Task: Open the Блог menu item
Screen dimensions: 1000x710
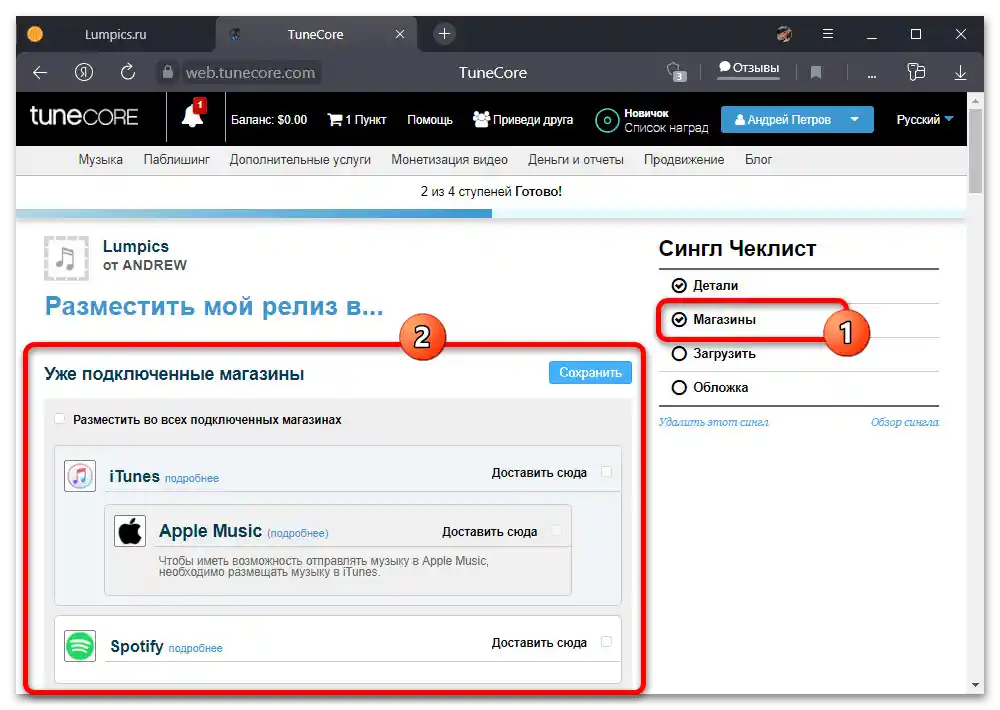Action: click(x=758, y=159)
